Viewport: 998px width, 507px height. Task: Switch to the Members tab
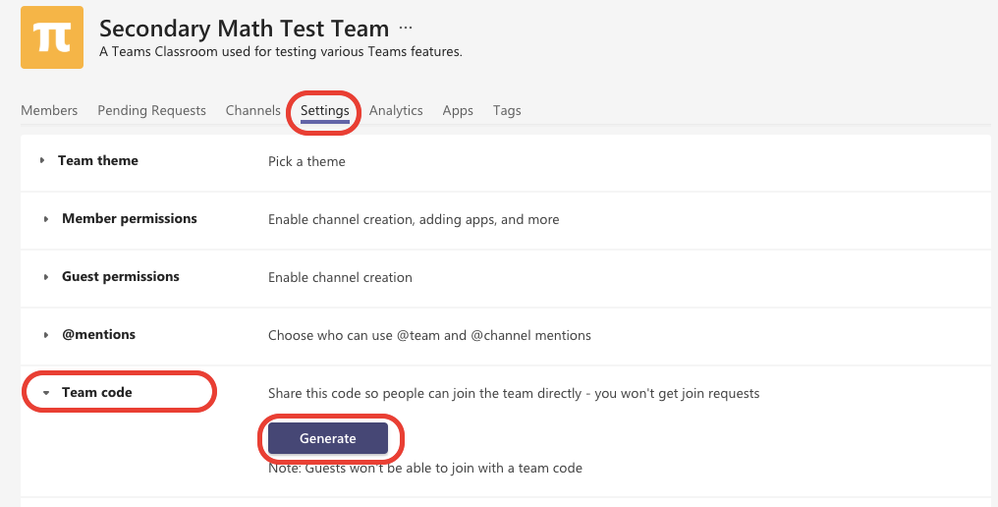(x=49, y=111)
